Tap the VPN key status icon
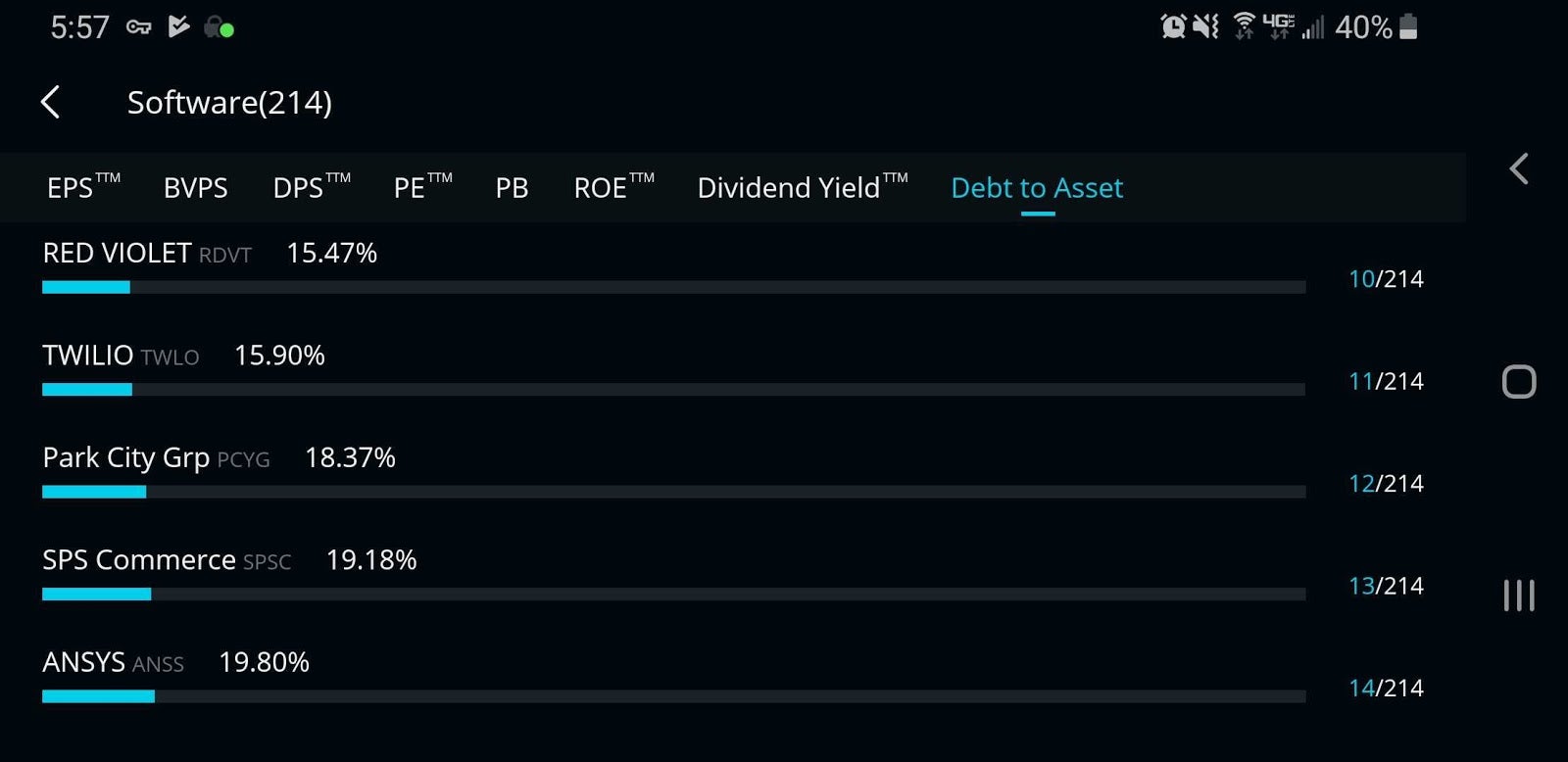The width and height of the screenshot is (1568, 762). pyautogui.click(x=138, y=27)
